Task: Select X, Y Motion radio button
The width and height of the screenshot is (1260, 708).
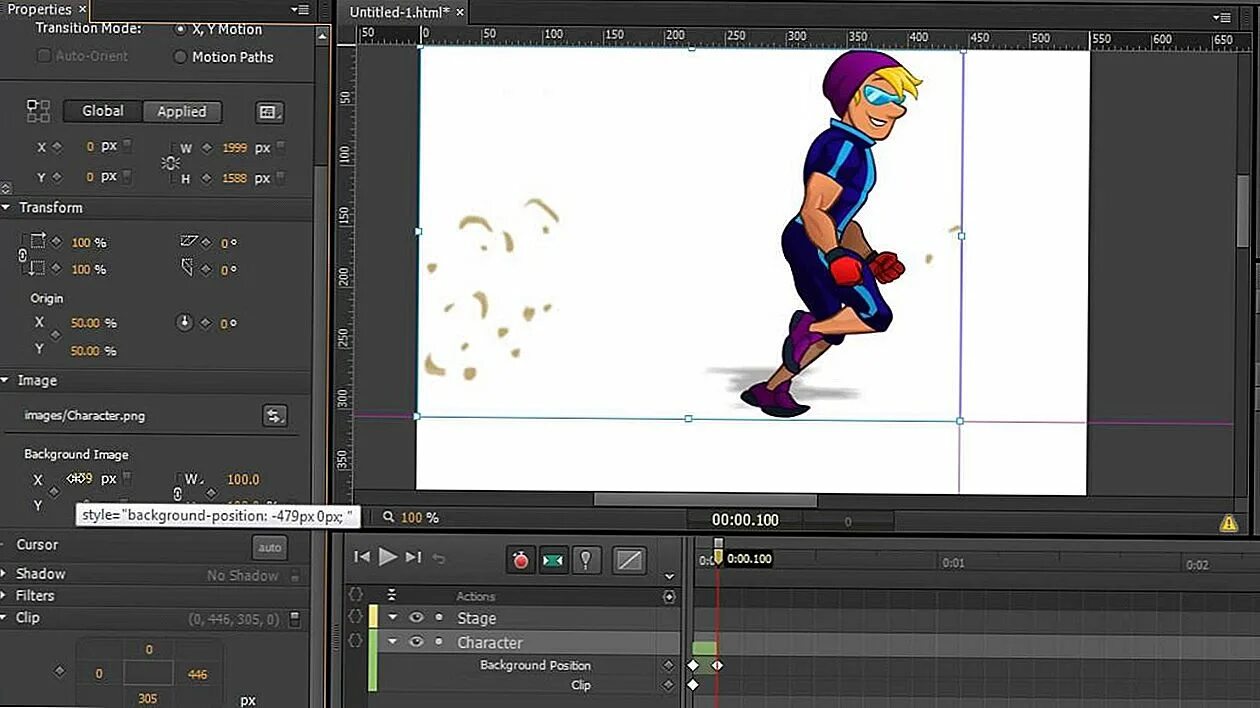Action: 180,30
